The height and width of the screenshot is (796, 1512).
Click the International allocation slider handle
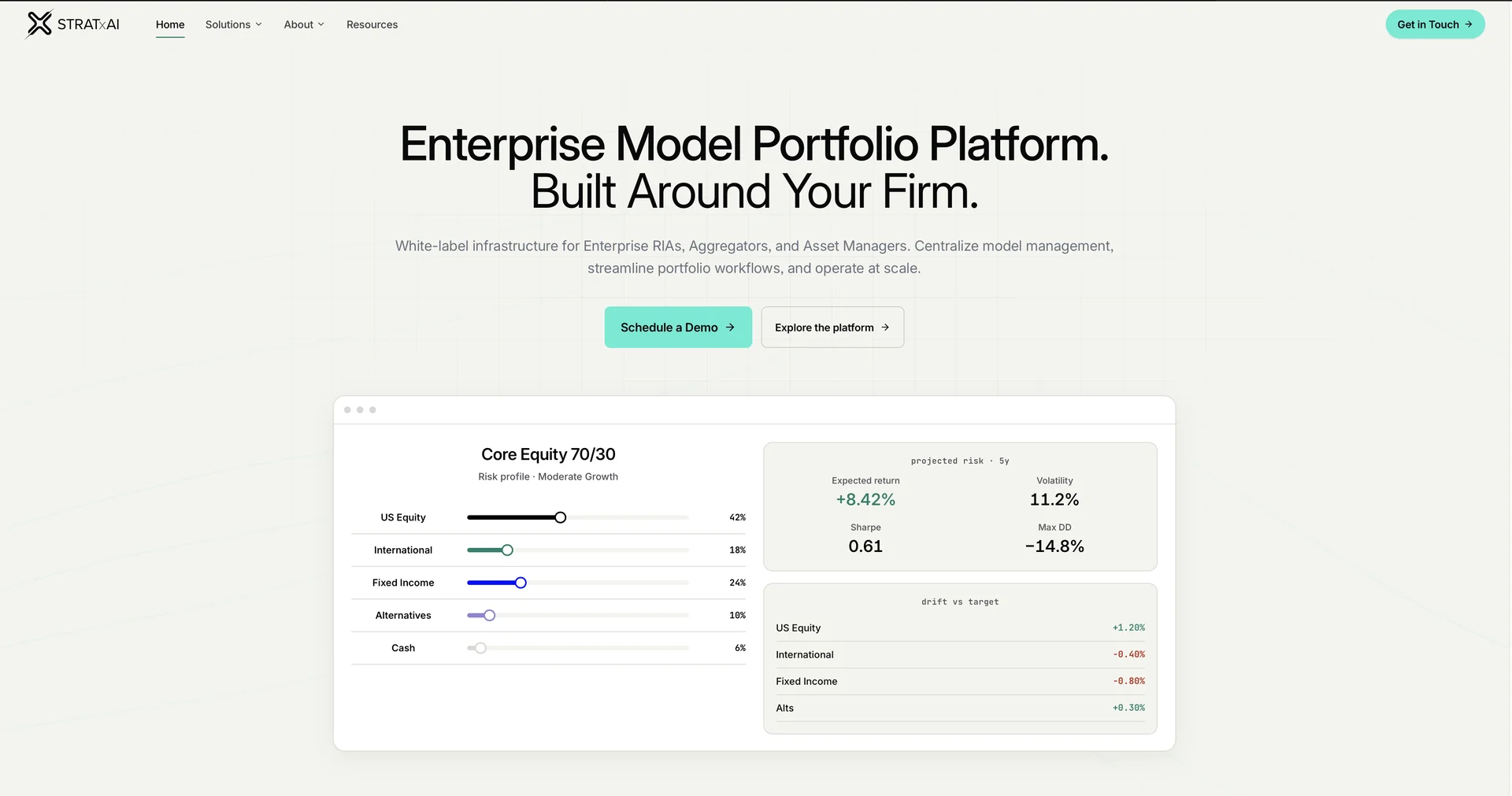pyautogui.click(x=507, y=550)
